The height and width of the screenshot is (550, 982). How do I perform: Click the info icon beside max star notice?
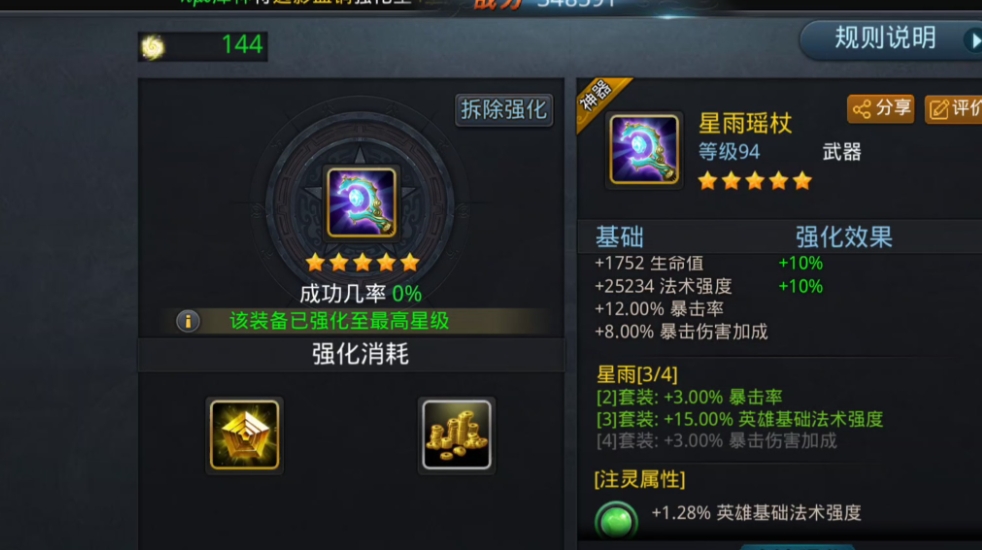click(187, 321)
